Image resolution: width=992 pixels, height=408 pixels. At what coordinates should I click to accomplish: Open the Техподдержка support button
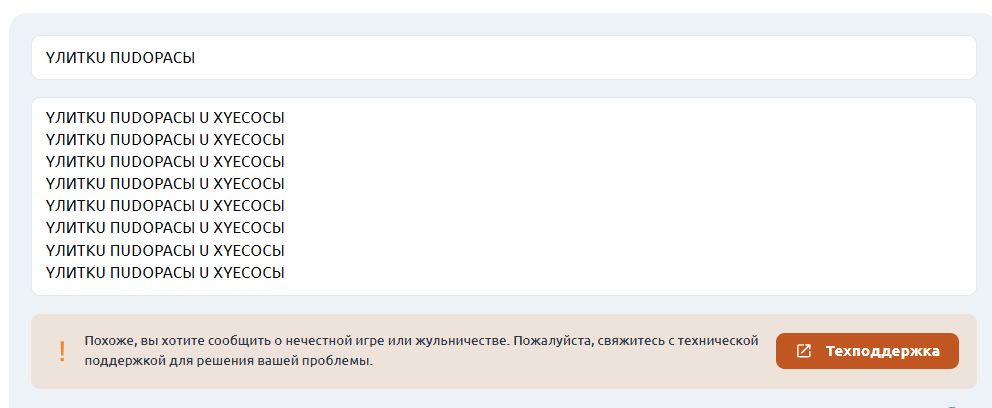[x=867, y=351]
